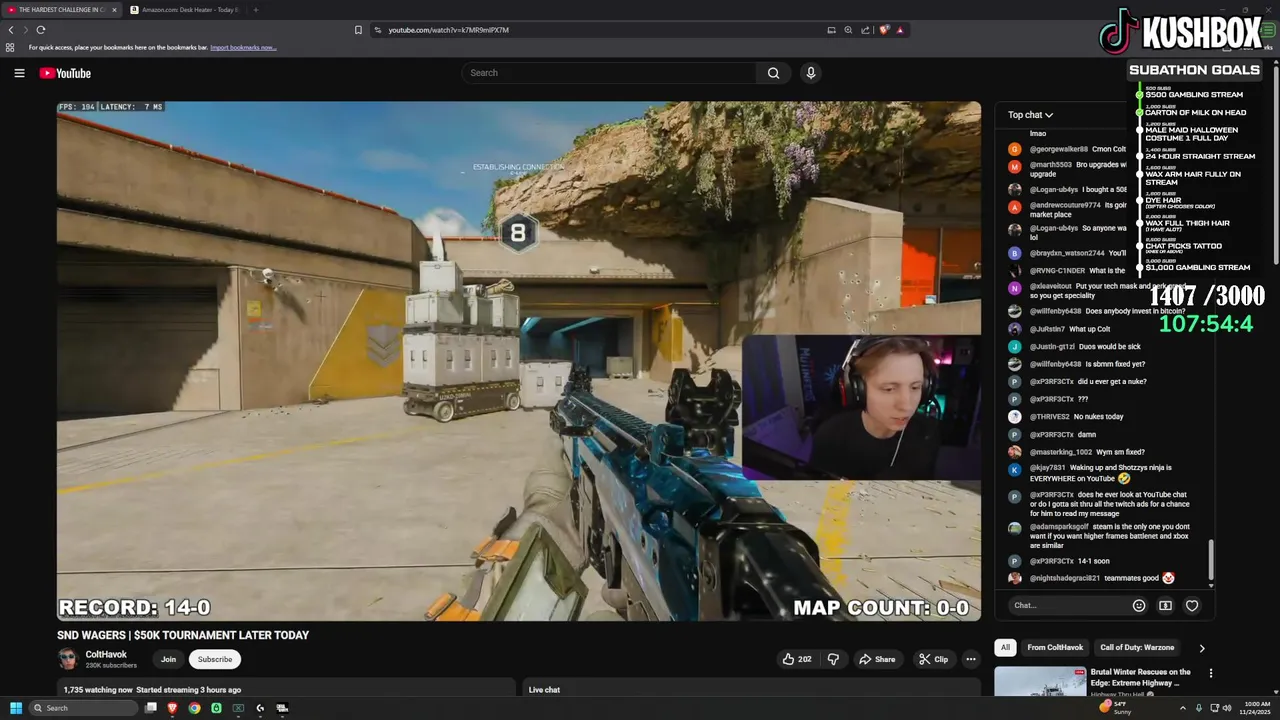
Task: Like the video with thumbs-up icon
Action: tap(797, 659)
